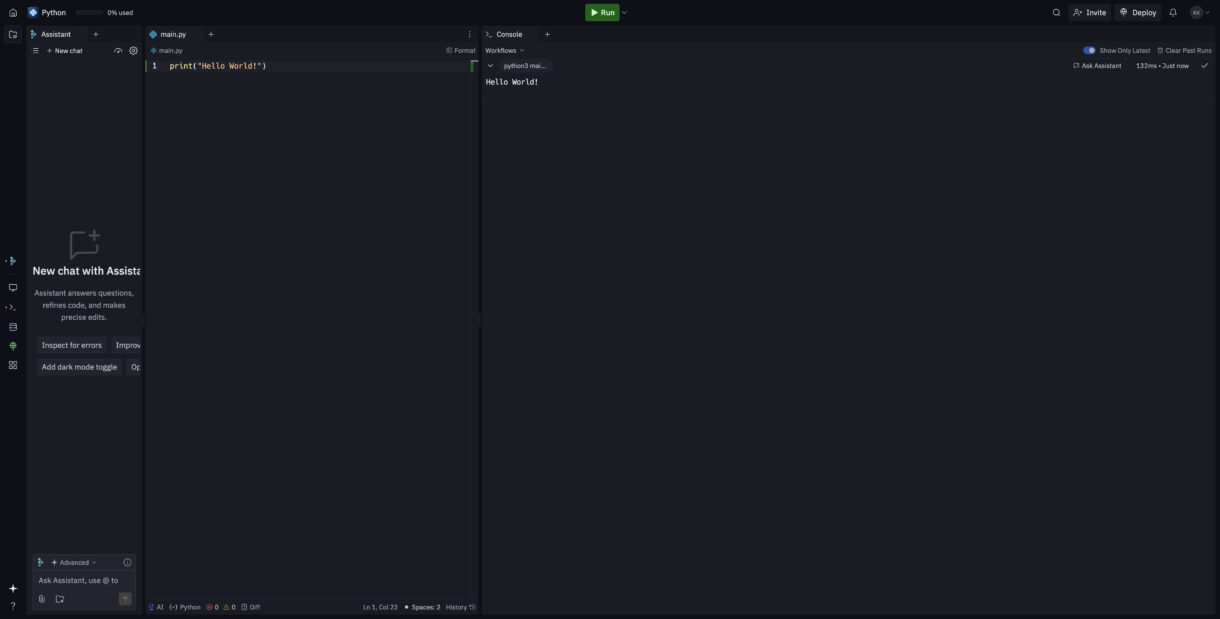Click the Deploy button
This screenshot has width=1220, height=619.
pyautogui.click(x=1138, y=13)
